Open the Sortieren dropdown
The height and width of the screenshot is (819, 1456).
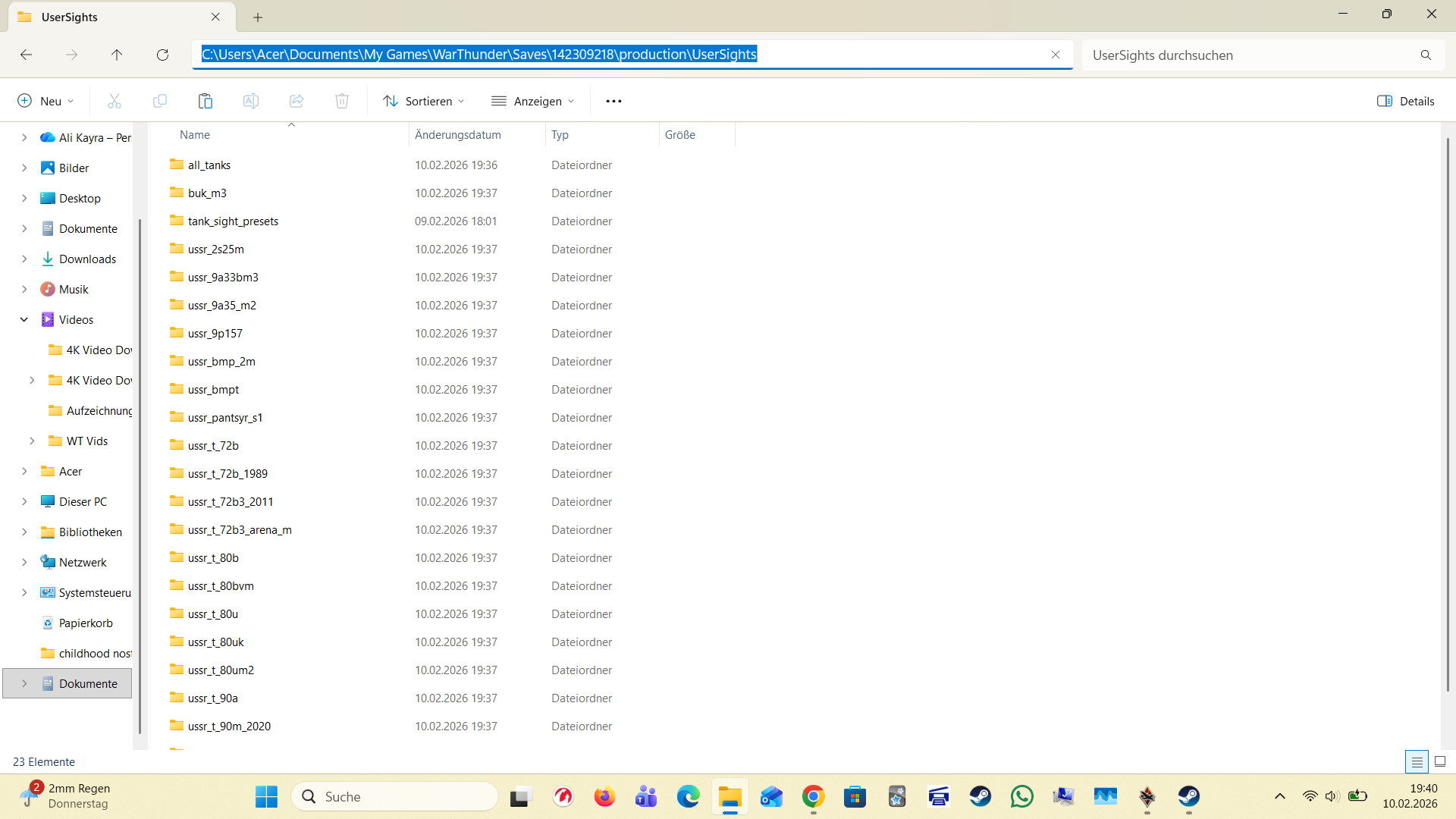[x=423, y=101]
